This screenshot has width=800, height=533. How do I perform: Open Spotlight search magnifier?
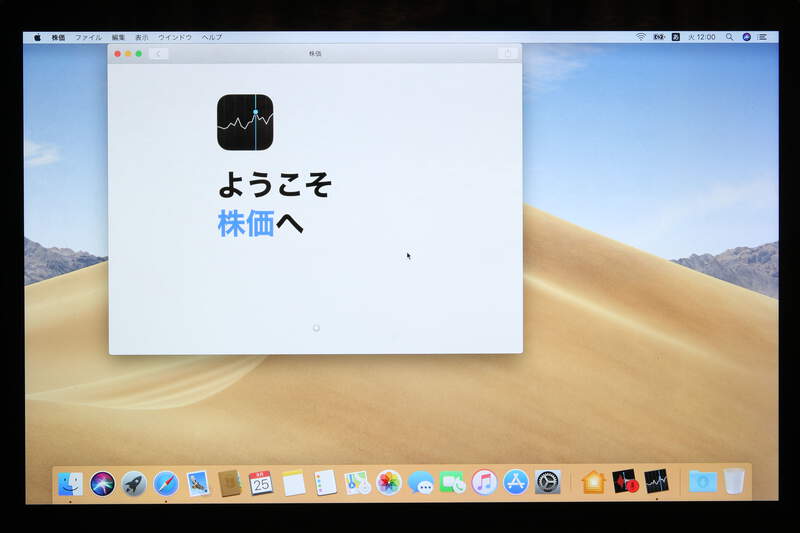click(730, 37)
